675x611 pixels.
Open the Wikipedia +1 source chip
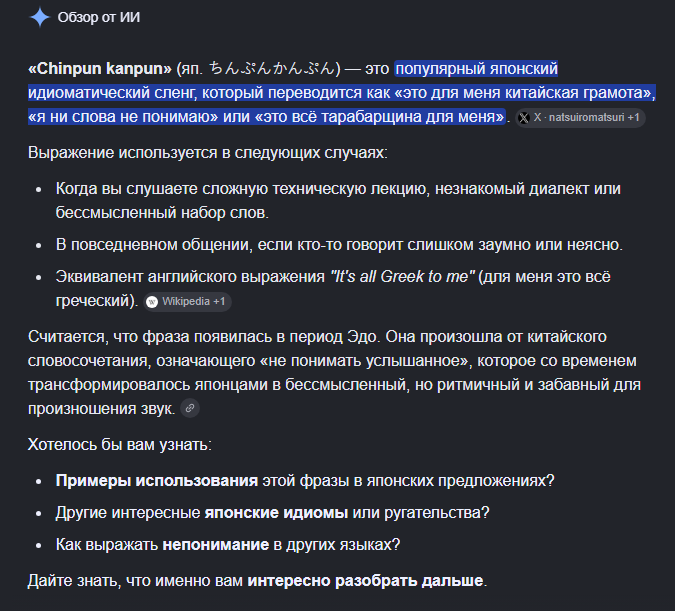pos(187,301)
